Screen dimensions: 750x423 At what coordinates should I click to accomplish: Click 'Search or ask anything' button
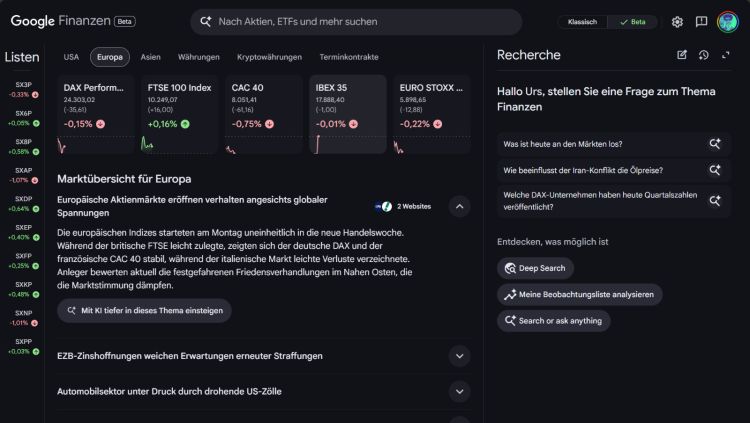553,321
